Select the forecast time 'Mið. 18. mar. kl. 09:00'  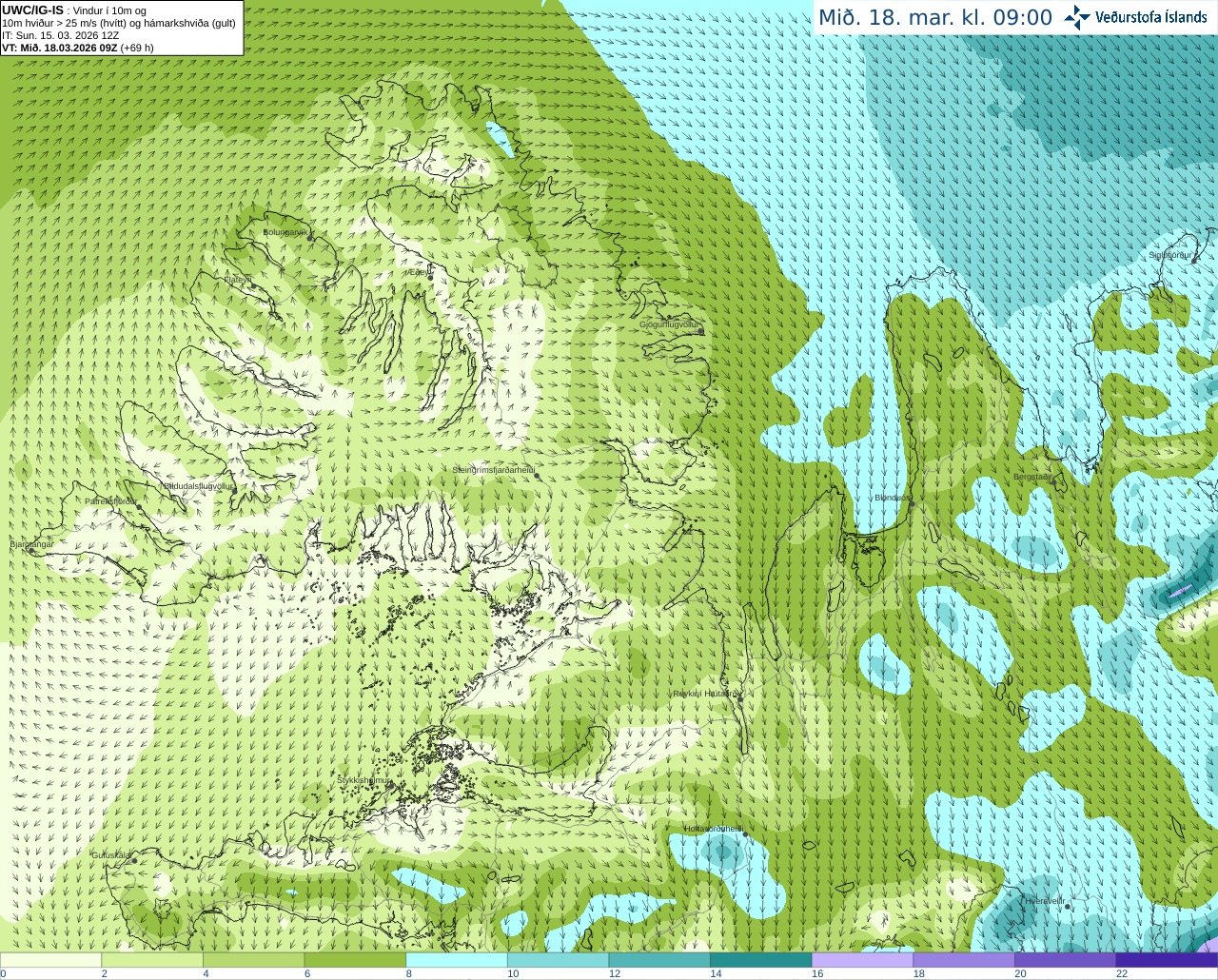coord(935,18)
